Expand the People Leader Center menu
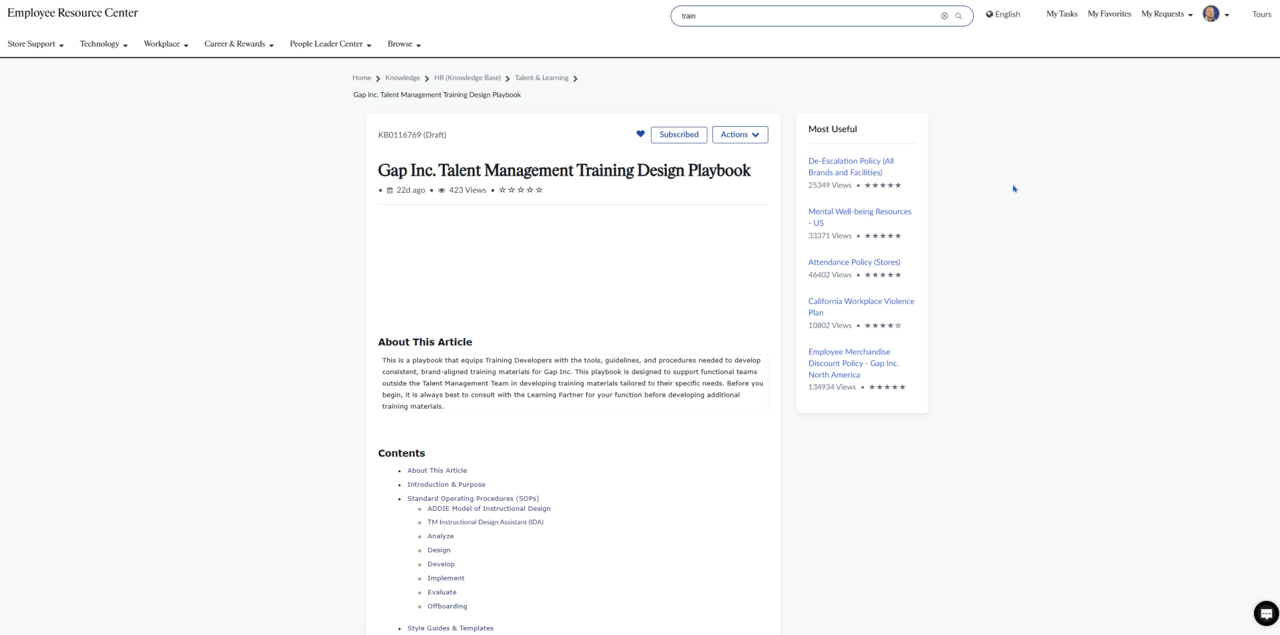The width and height of the screenshot is (1280, 635). (331, 44)
